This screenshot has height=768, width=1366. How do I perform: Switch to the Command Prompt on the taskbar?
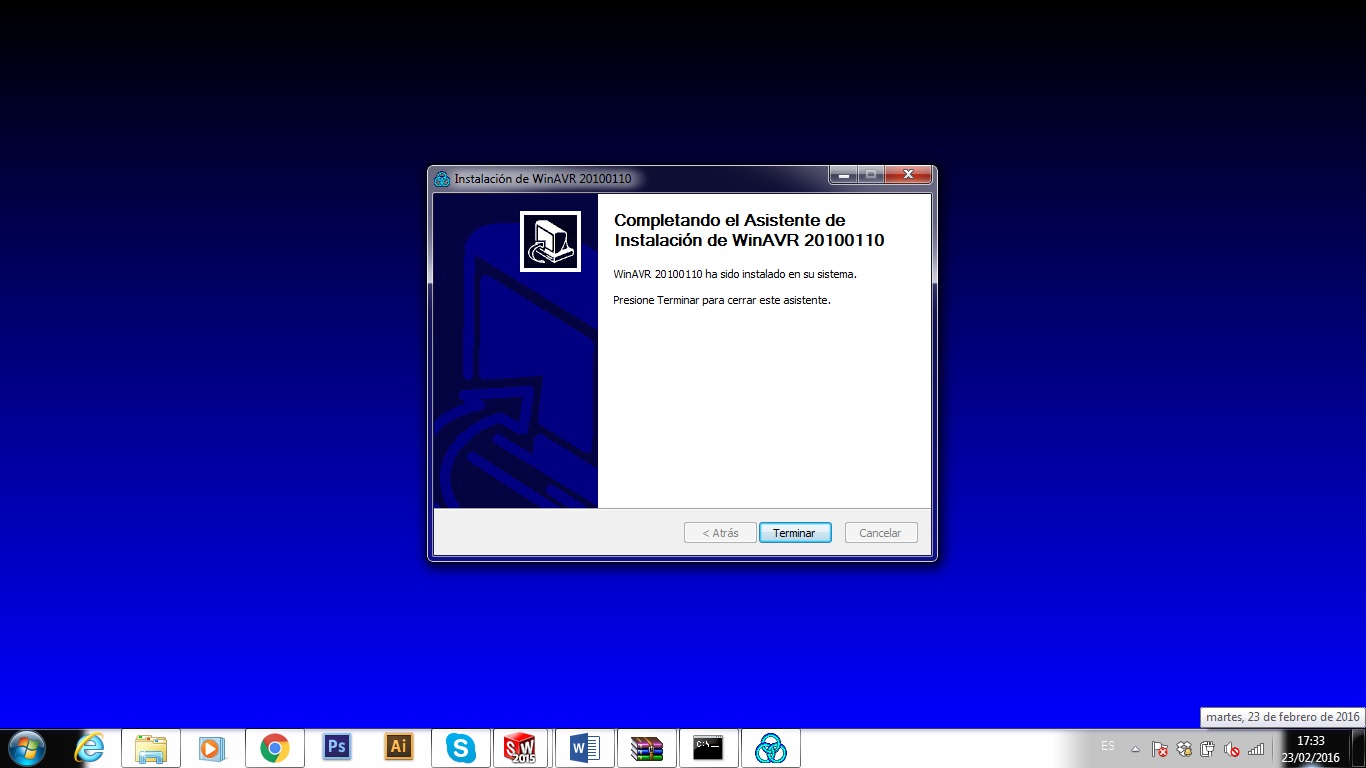click(709, 748)
